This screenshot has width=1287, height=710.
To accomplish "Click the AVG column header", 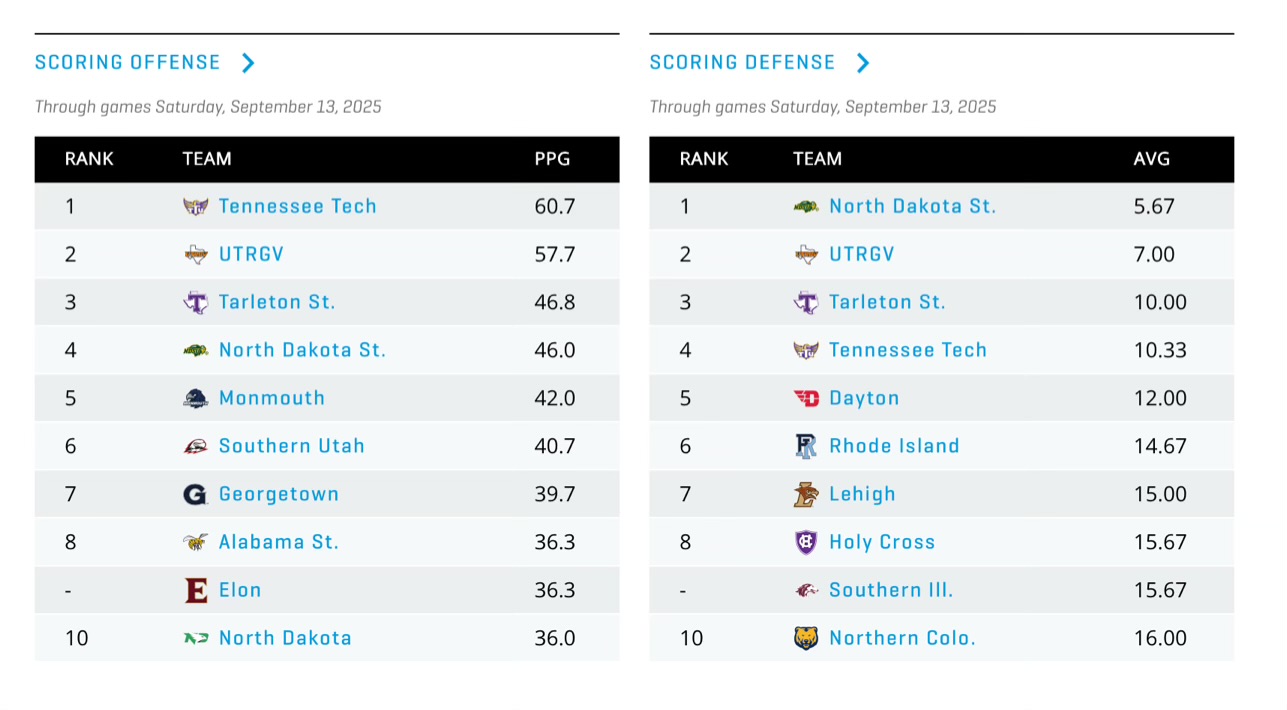I will (x=1151, y=159).
